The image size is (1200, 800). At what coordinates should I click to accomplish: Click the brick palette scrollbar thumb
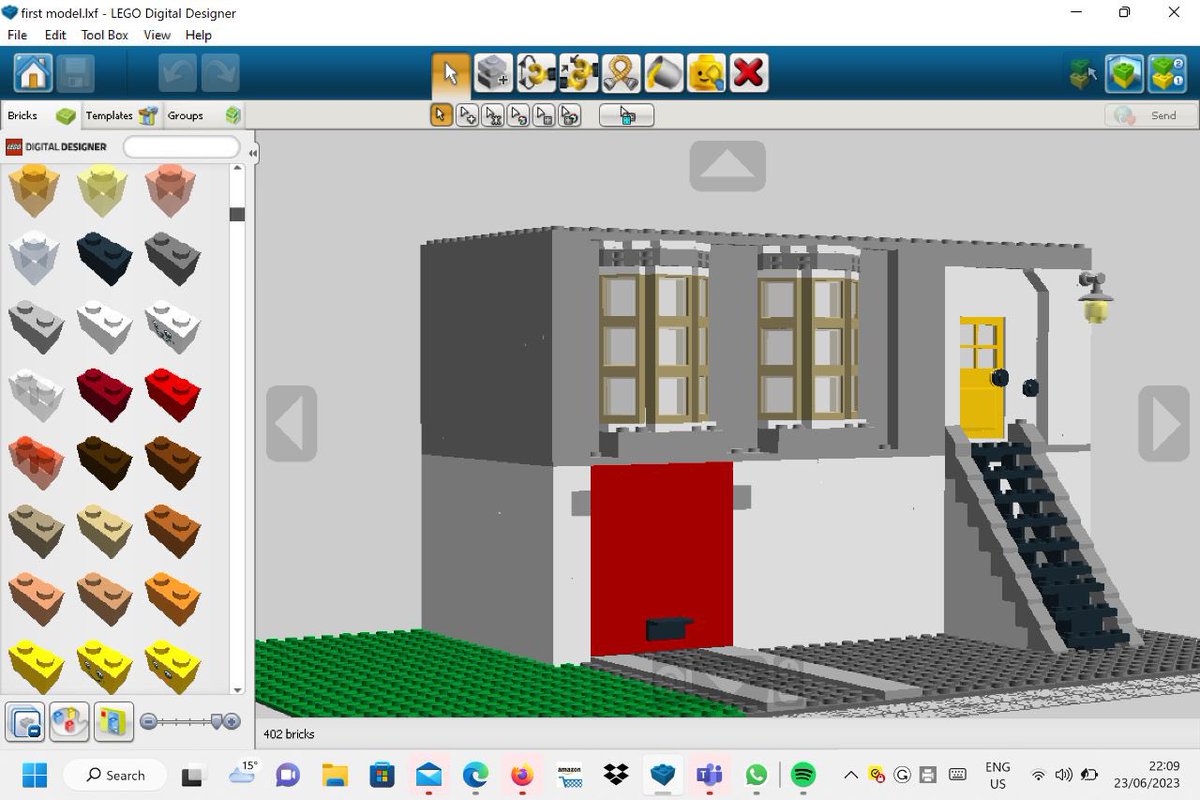[x=237, y=214]
